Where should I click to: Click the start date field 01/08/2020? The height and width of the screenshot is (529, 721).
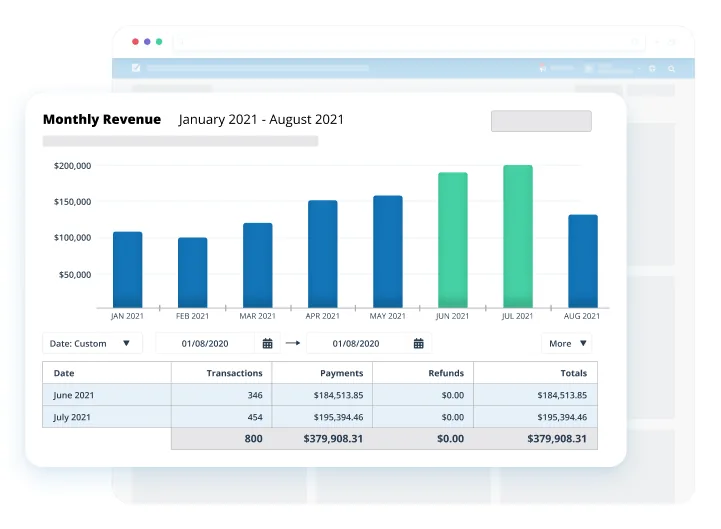[205, 343]
